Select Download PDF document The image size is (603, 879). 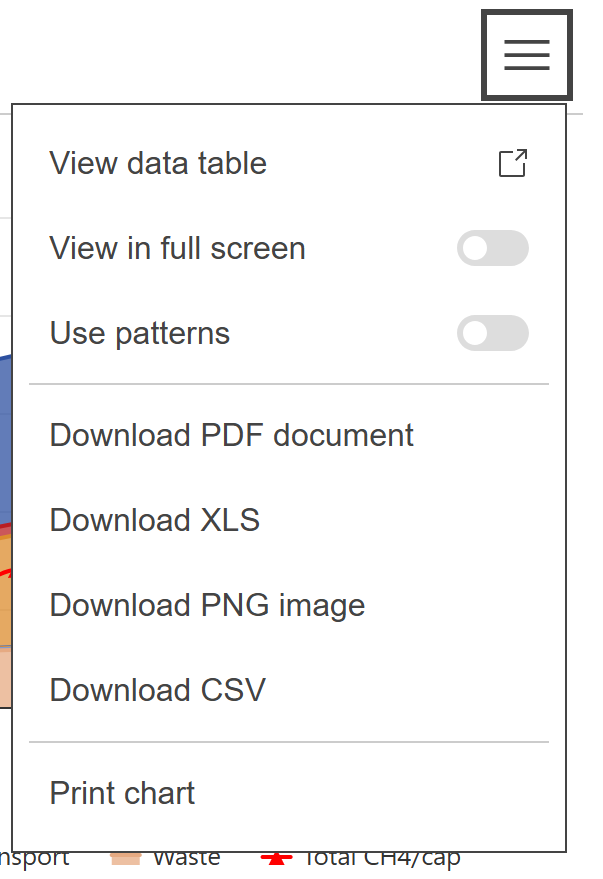click(x=231, y=436)
